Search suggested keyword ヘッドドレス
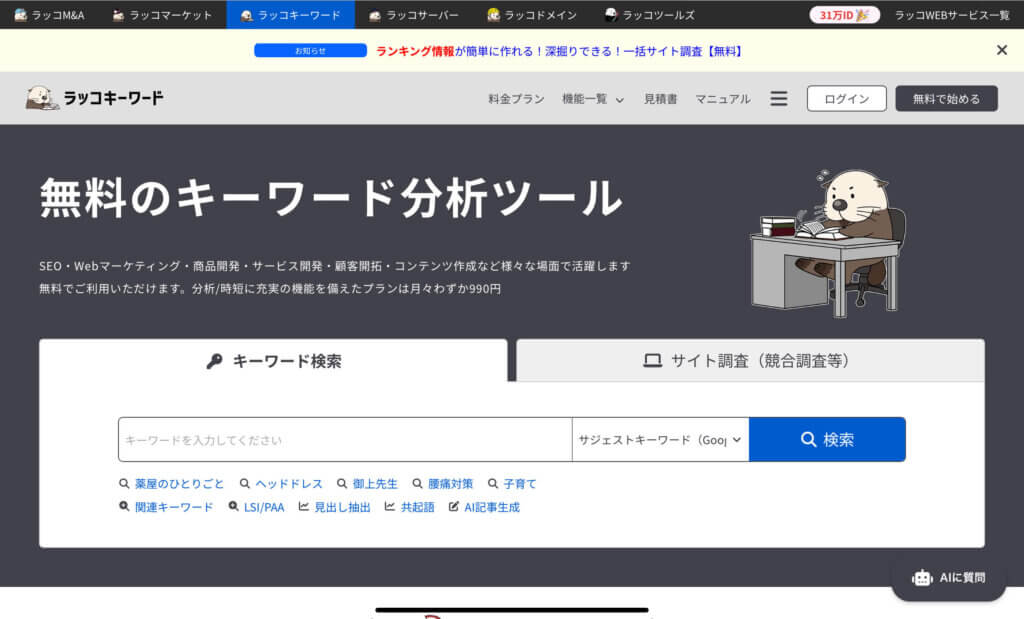Image resolution: width=1024 pixels, height=619 pixels. [x=289, y=484]
